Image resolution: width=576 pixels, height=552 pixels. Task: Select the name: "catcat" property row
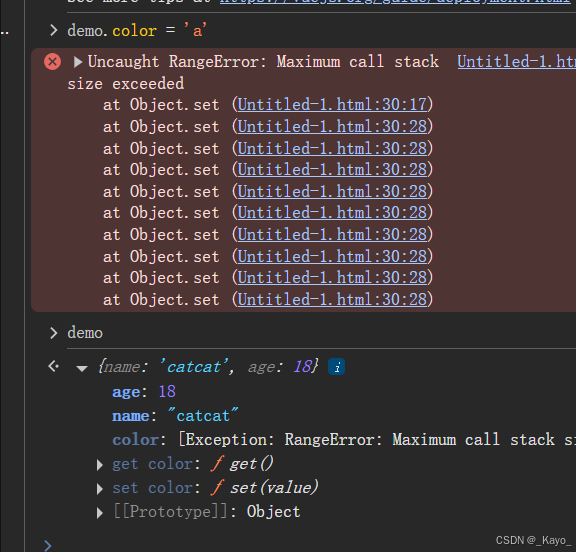click(x=175, y=416)
